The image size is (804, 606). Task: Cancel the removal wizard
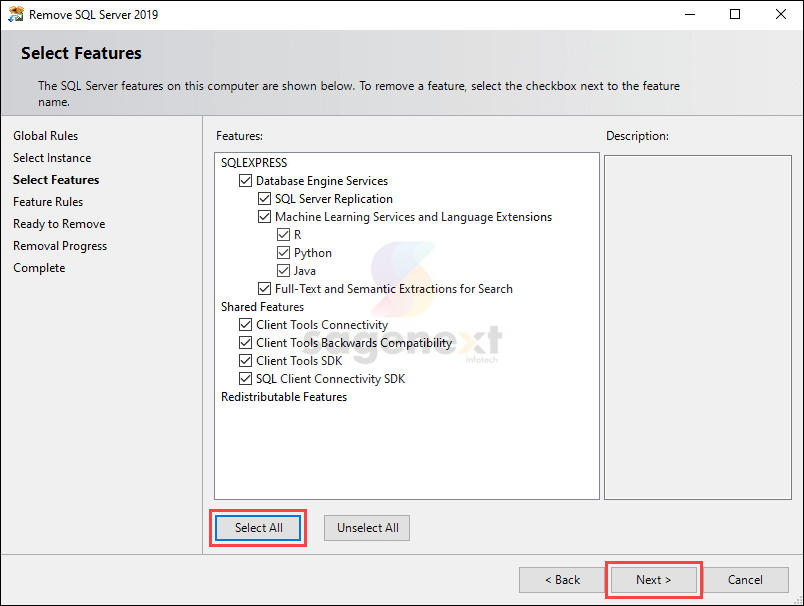click(745, 580)
